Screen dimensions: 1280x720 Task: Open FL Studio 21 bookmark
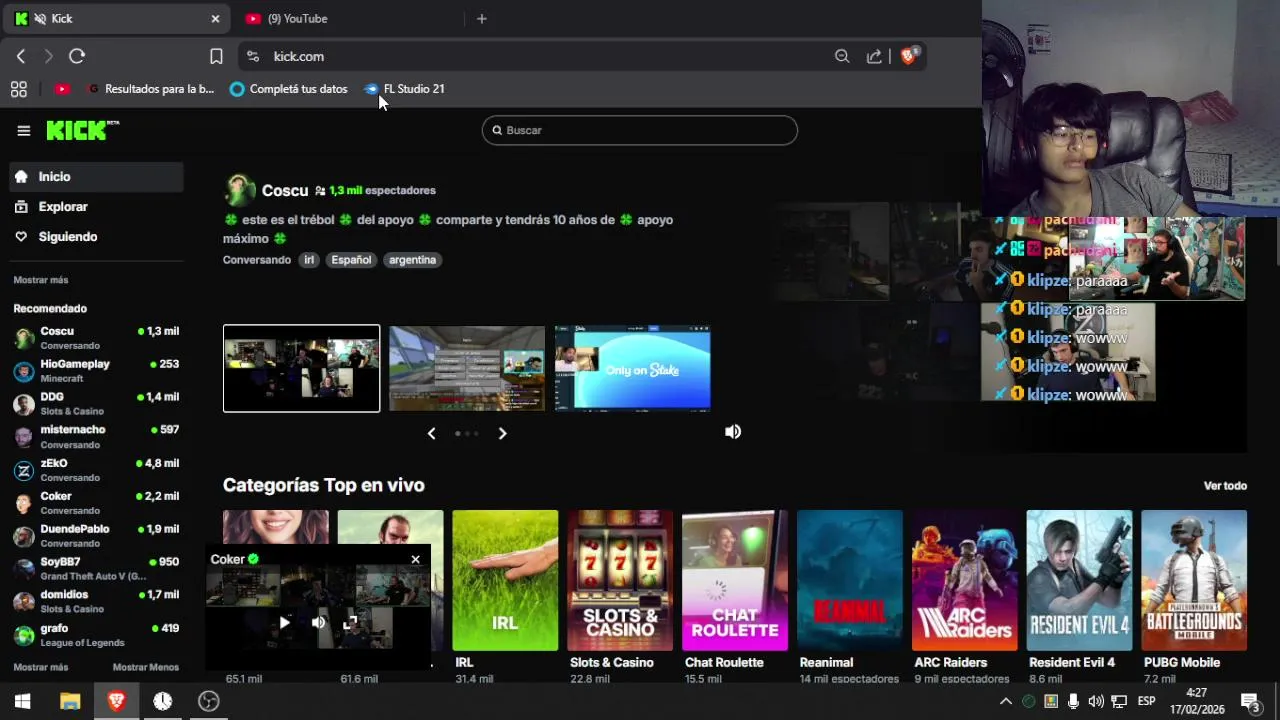[404, 89]
